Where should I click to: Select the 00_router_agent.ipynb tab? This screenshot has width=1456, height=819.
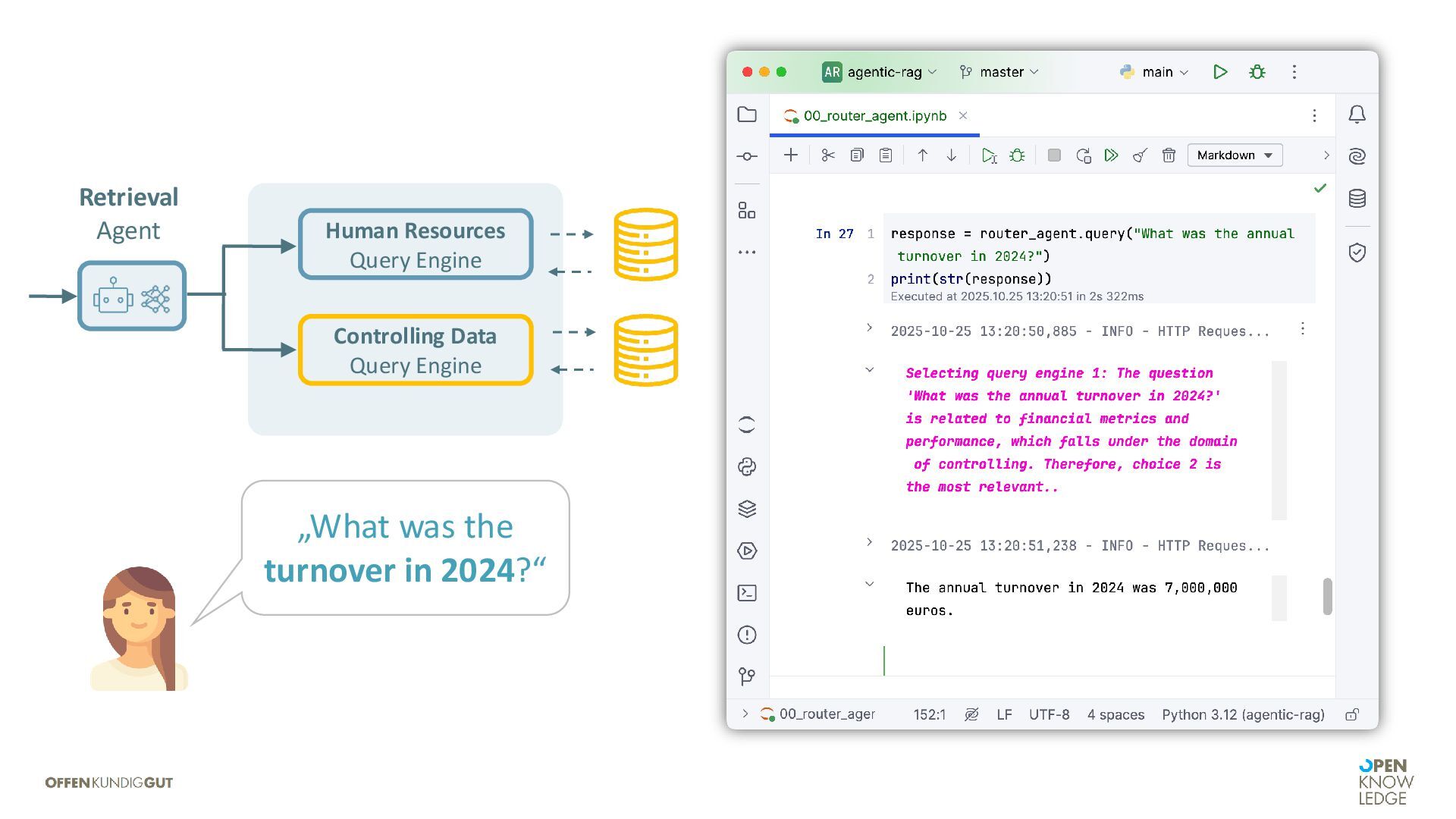point(874,116)
